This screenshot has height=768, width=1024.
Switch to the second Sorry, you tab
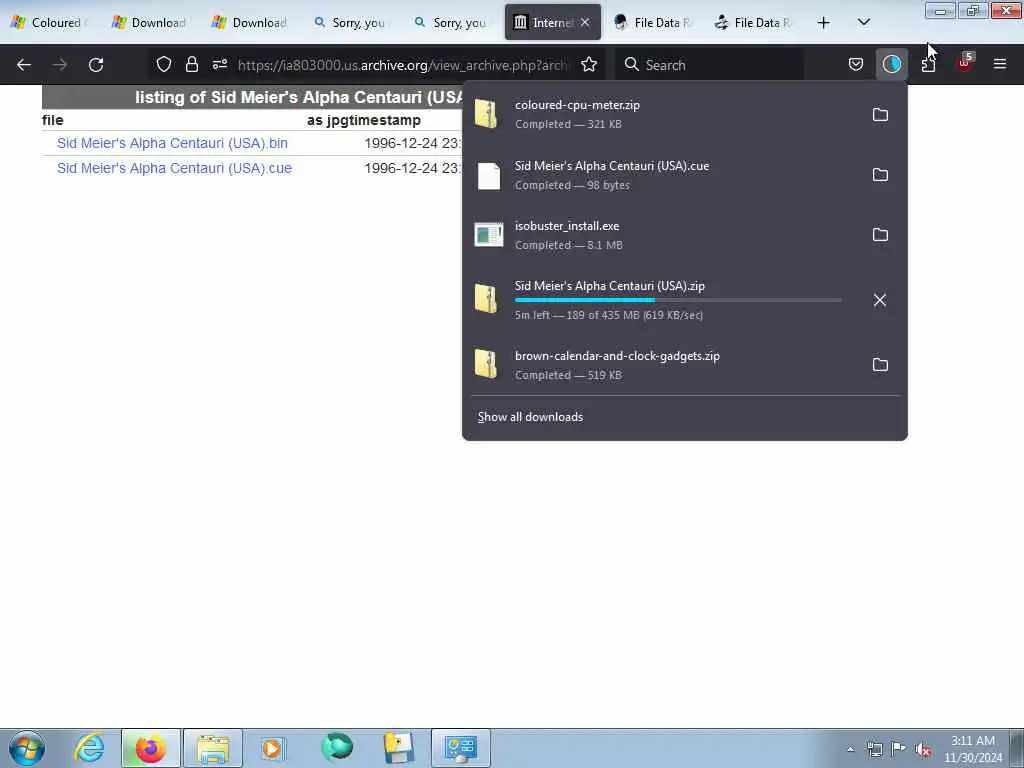[452, 23]
